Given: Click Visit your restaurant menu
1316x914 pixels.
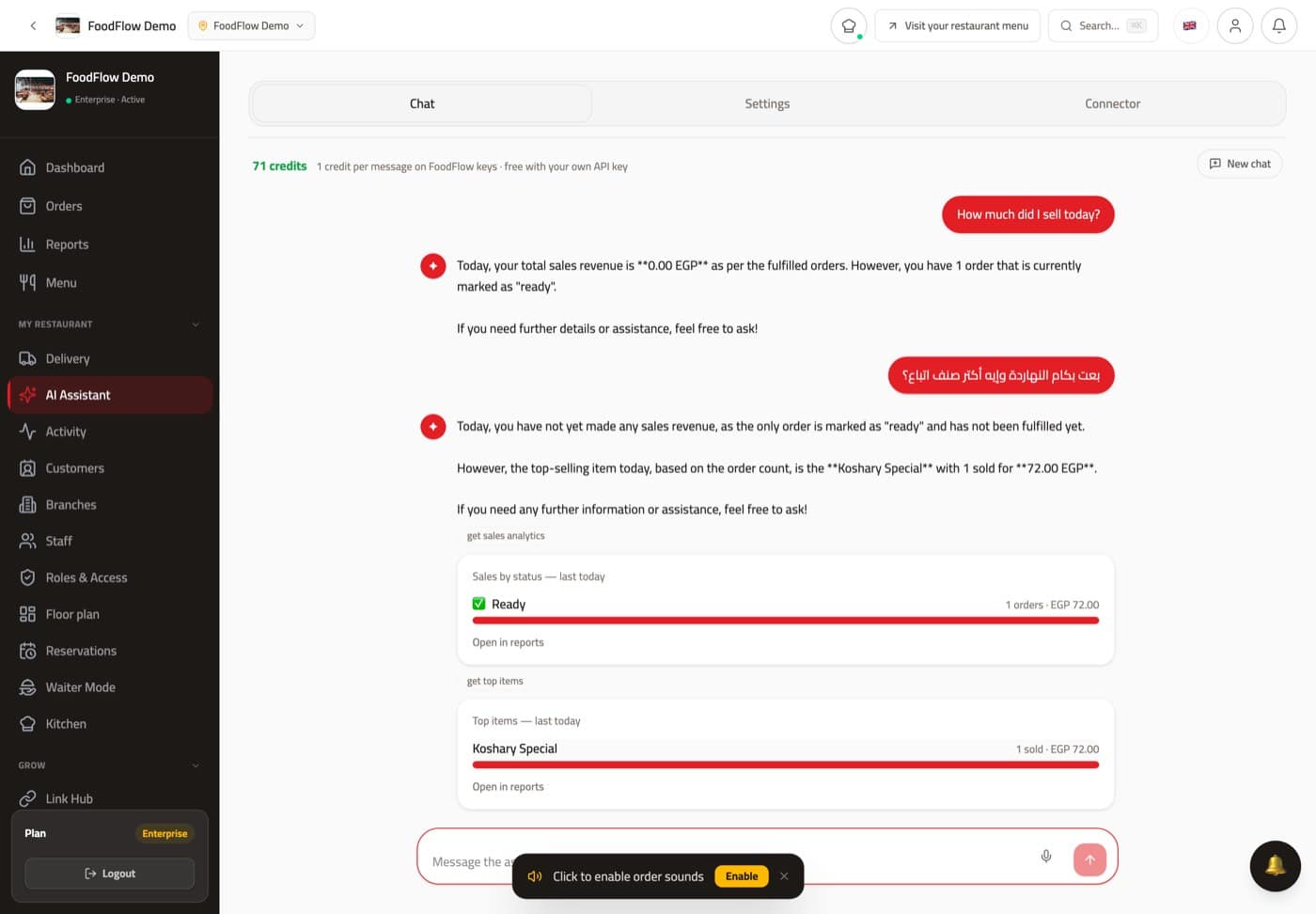Looking at the screenshot, I should tap(957, 25).
